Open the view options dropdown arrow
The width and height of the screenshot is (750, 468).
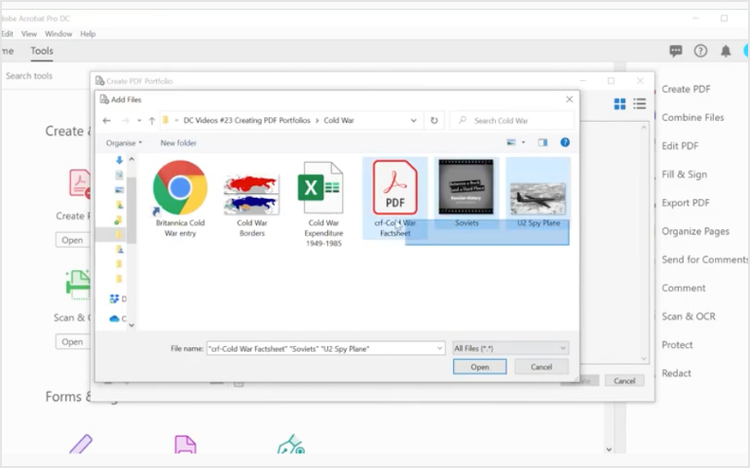523,142
